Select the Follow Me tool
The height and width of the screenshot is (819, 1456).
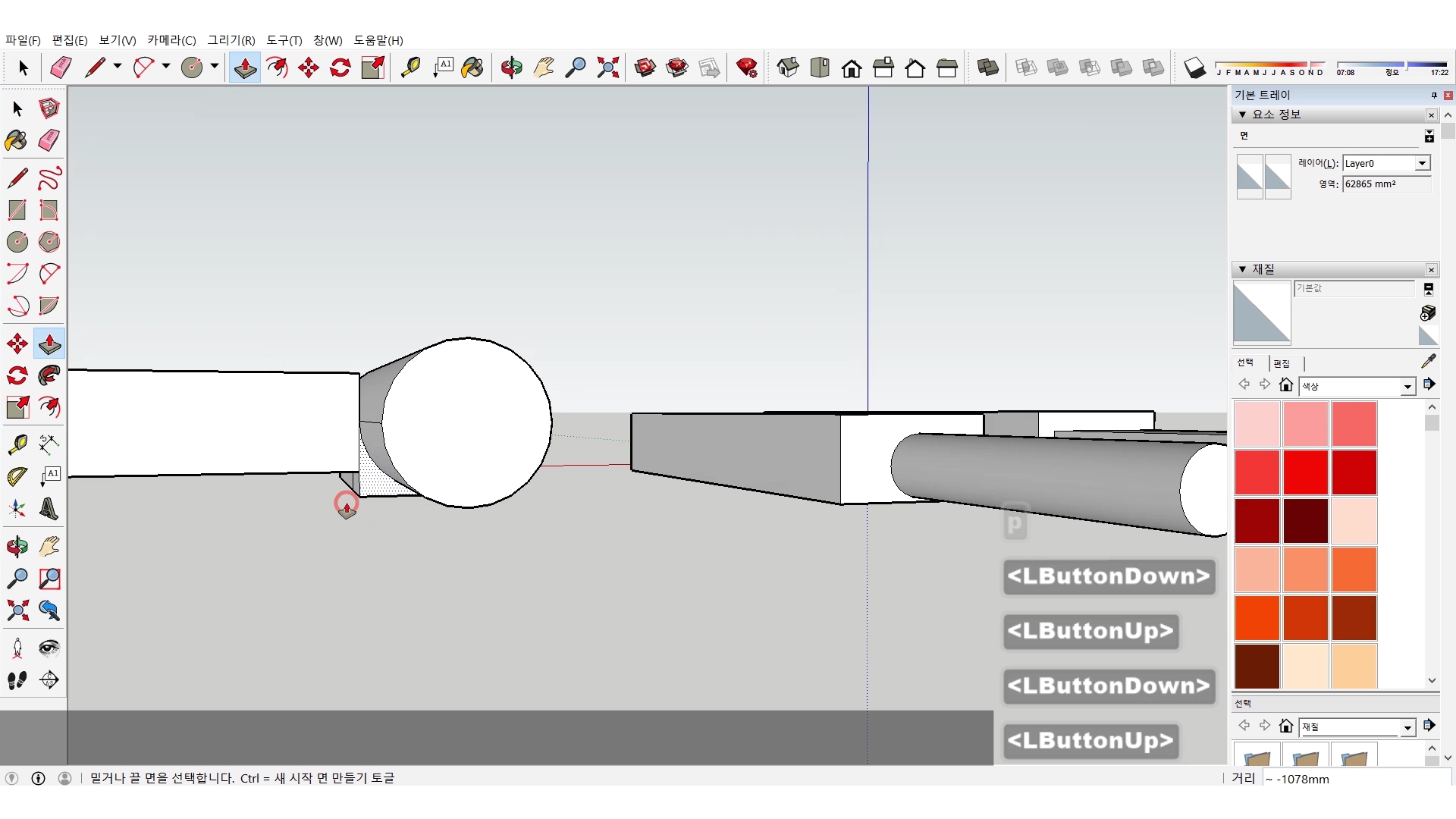[x=49, y=376]
